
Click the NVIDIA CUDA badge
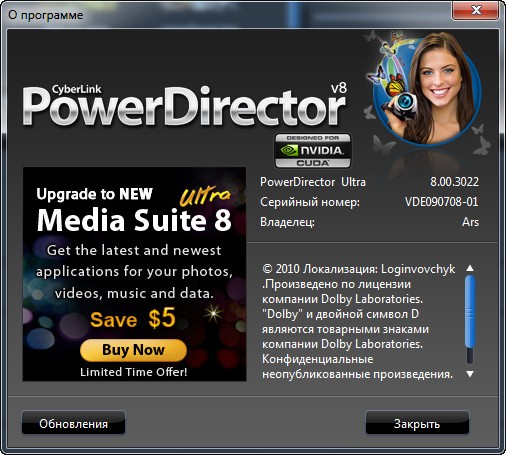tap(313, 151)
